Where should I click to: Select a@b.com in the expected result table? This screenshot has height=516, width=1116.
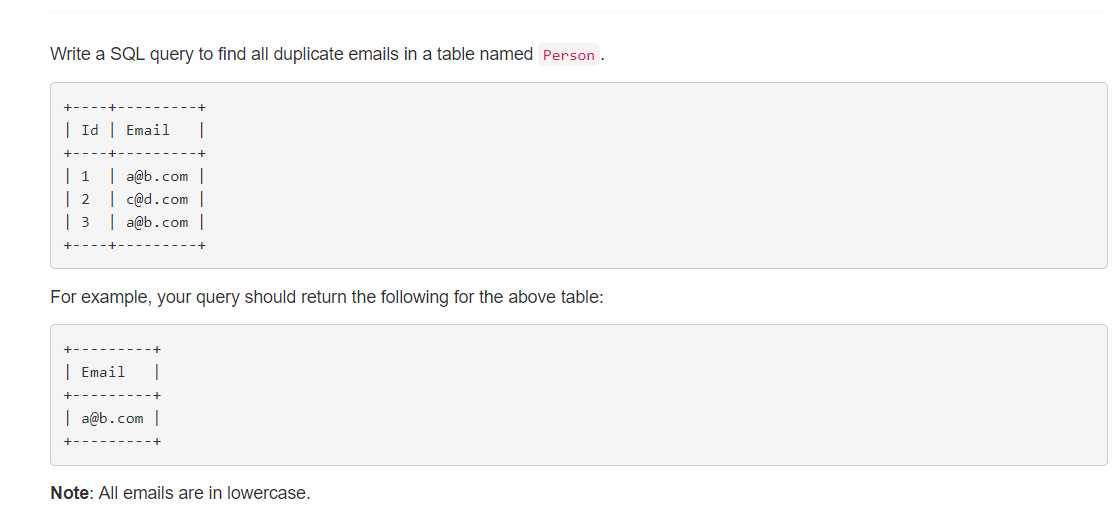click(112, 418)
